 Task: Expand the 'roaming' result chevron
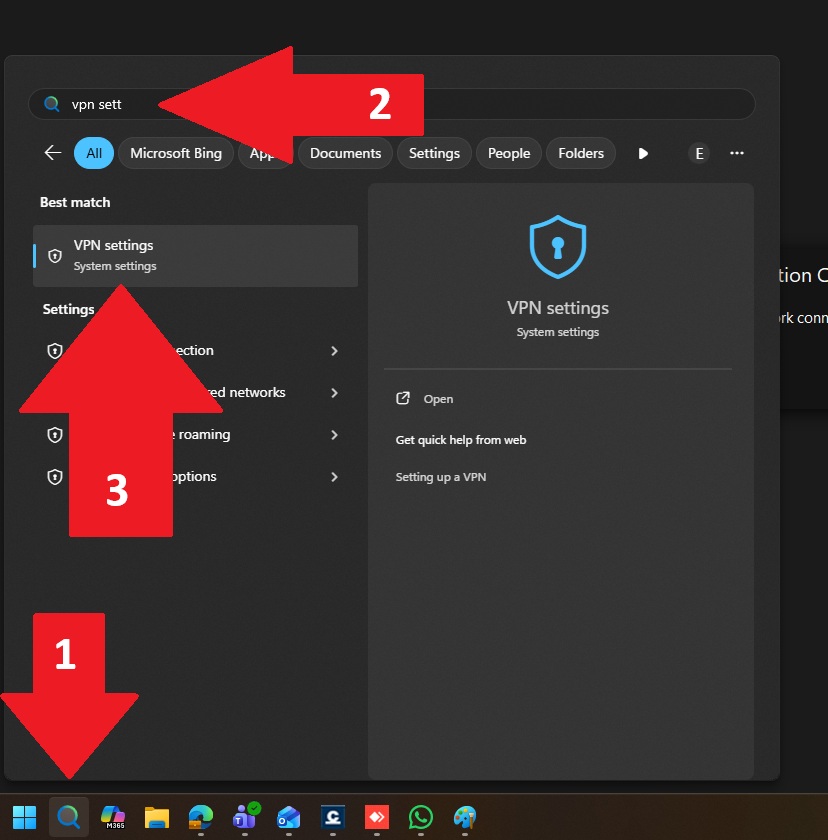click(334, 435)
